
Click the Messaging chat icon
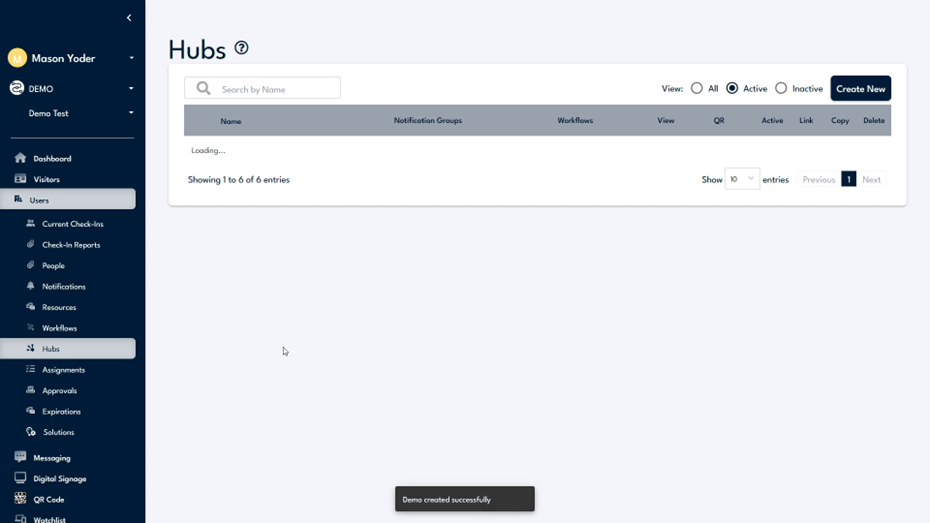(20, 457)
